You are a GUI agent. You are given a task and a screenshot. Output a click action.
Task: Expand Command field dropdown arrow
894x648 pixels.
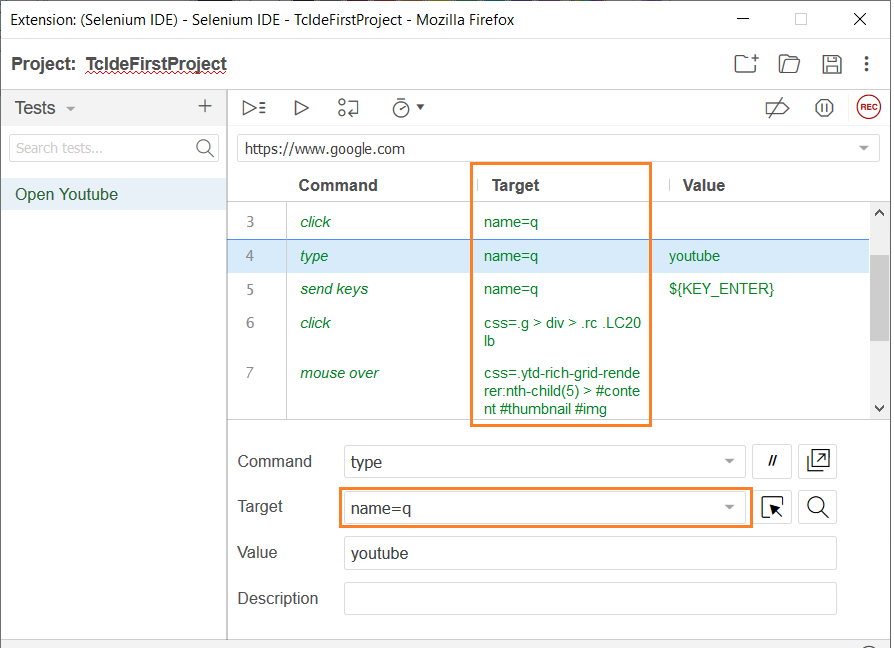coord(729,461)
